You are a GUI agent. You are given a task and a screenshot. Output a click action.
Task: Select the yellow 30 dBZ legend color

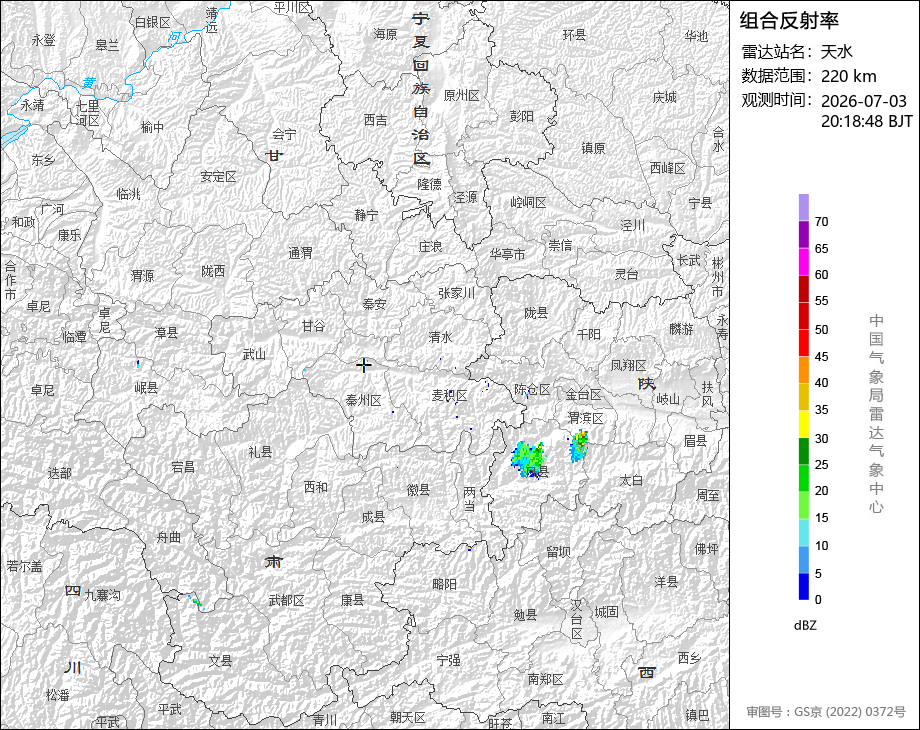point(804,424)
